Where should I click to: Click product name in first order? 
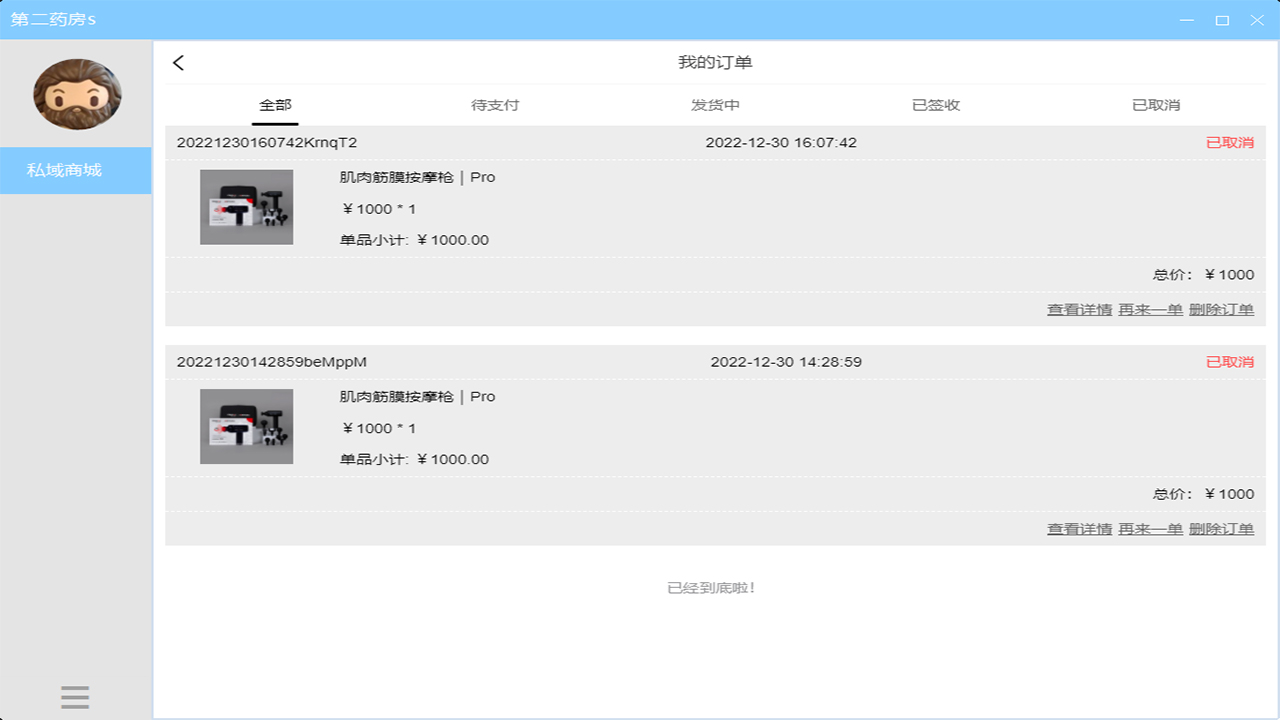pos(417,177)
